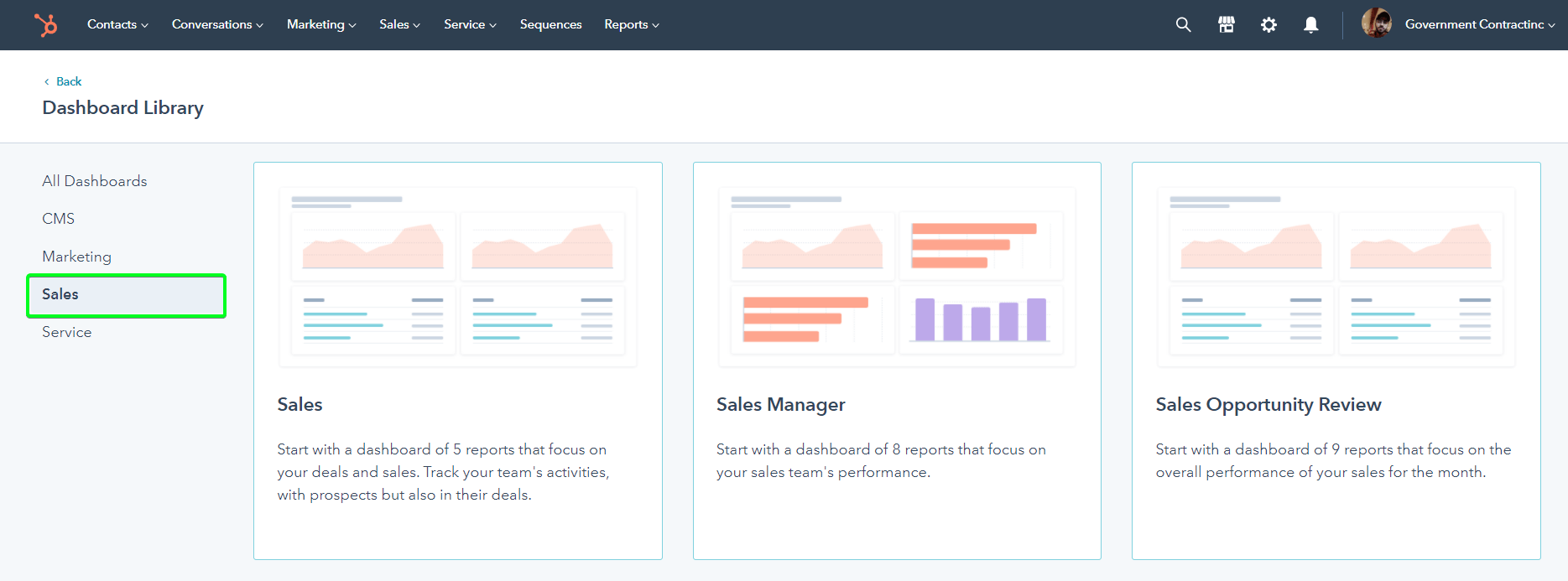Expand the Contacts dropdown menu
1568x581 pixels.
click(117, 25)
